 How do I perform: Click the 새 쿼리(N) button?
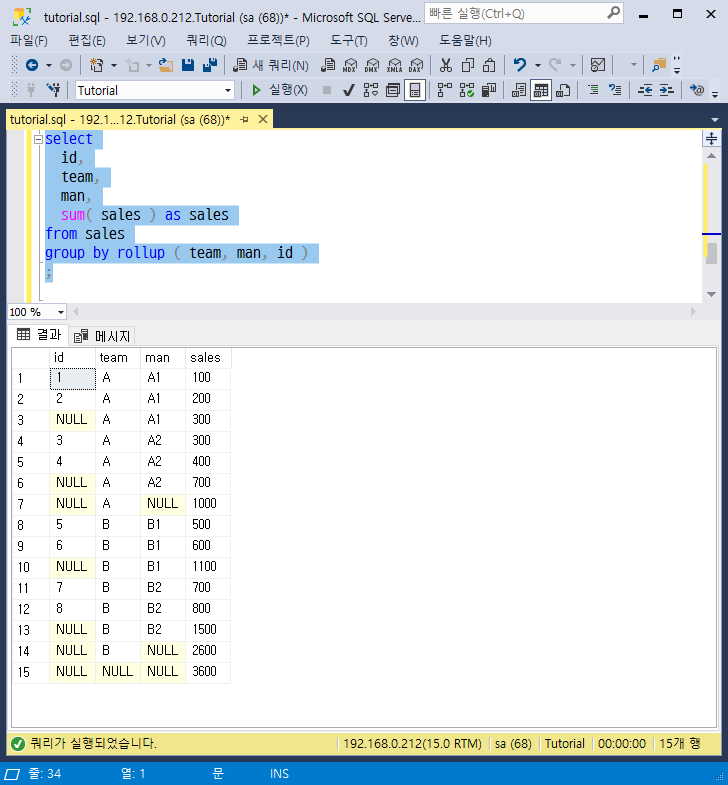[271, 65]
